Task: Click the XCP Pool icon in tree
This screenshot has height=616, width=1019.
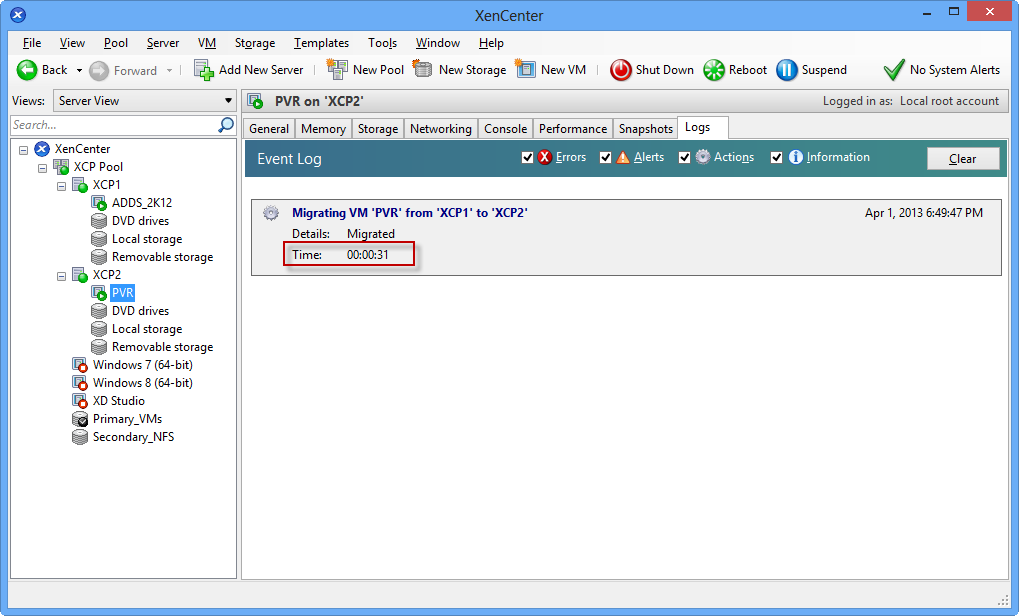Action: [x=61, y=167]
